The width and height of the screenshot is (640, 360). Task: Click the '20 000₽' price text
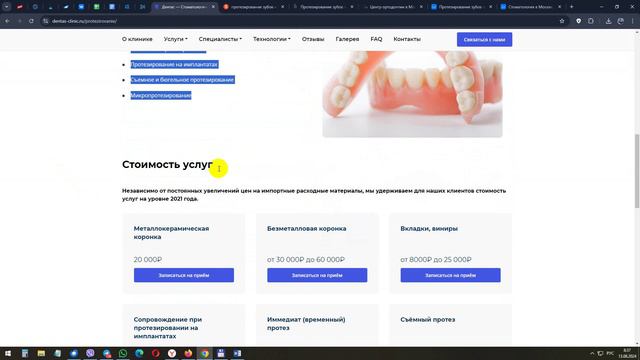coord(148,260)
